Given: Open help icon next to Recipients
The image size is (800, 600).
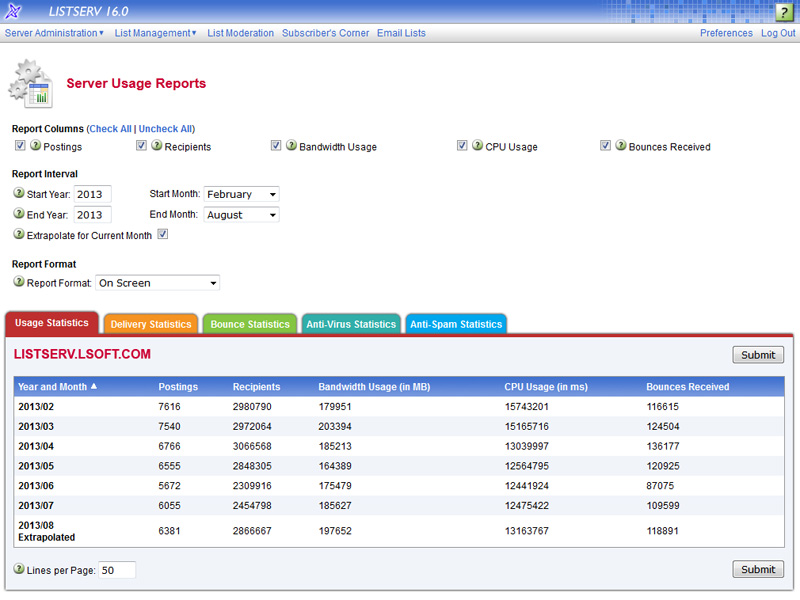Looking at the screenshot, I should click(x=157, y=145).
